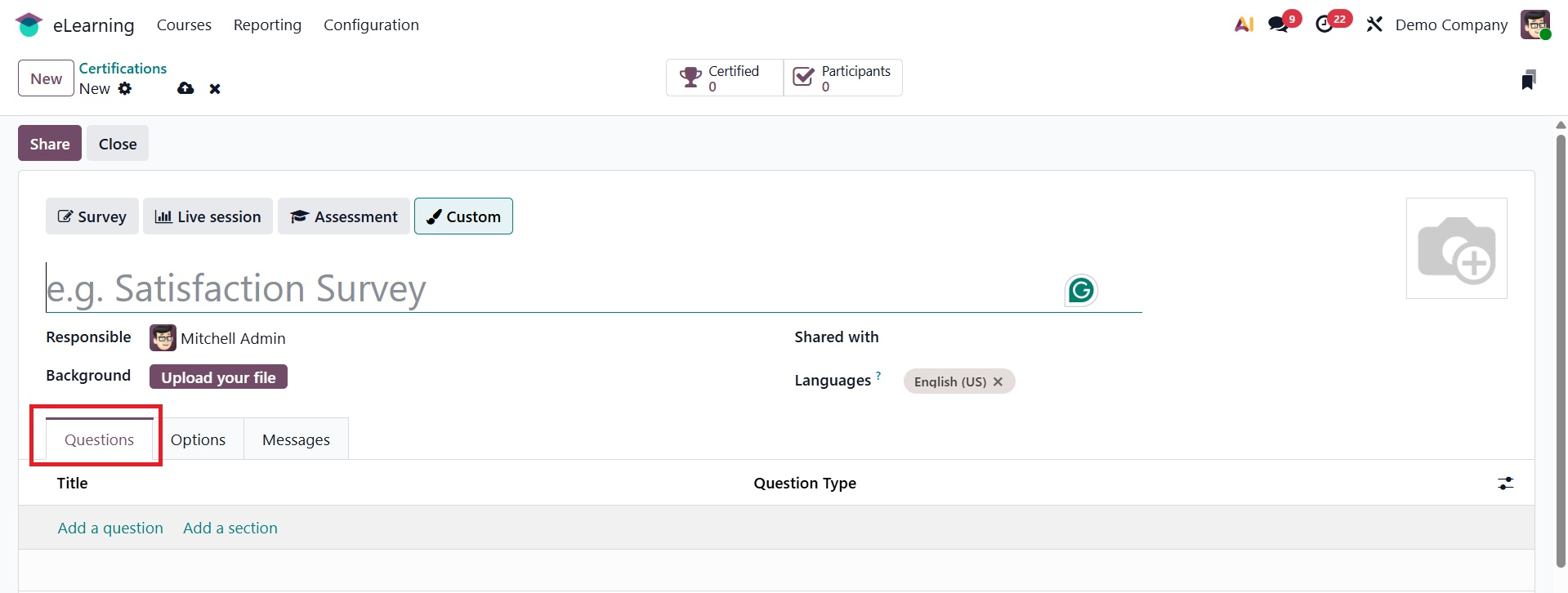The height and width of the screenshot is (593, 1568).
Task: Click the Add a question link
Action: (110, 528)
